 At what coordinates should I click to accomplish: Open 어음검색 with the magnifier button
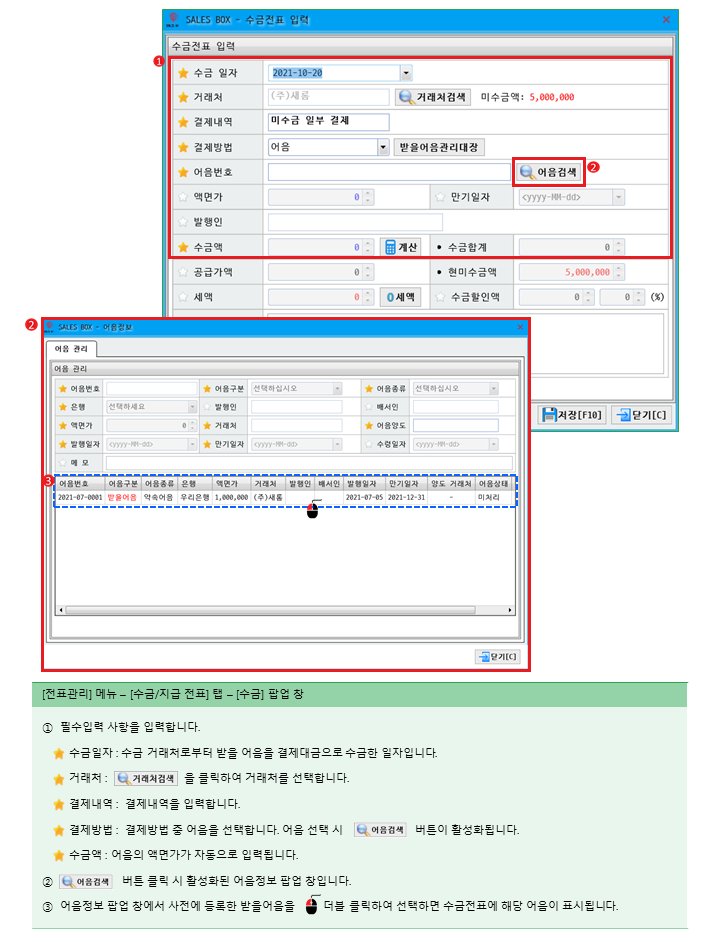click(x=548, y=172)
